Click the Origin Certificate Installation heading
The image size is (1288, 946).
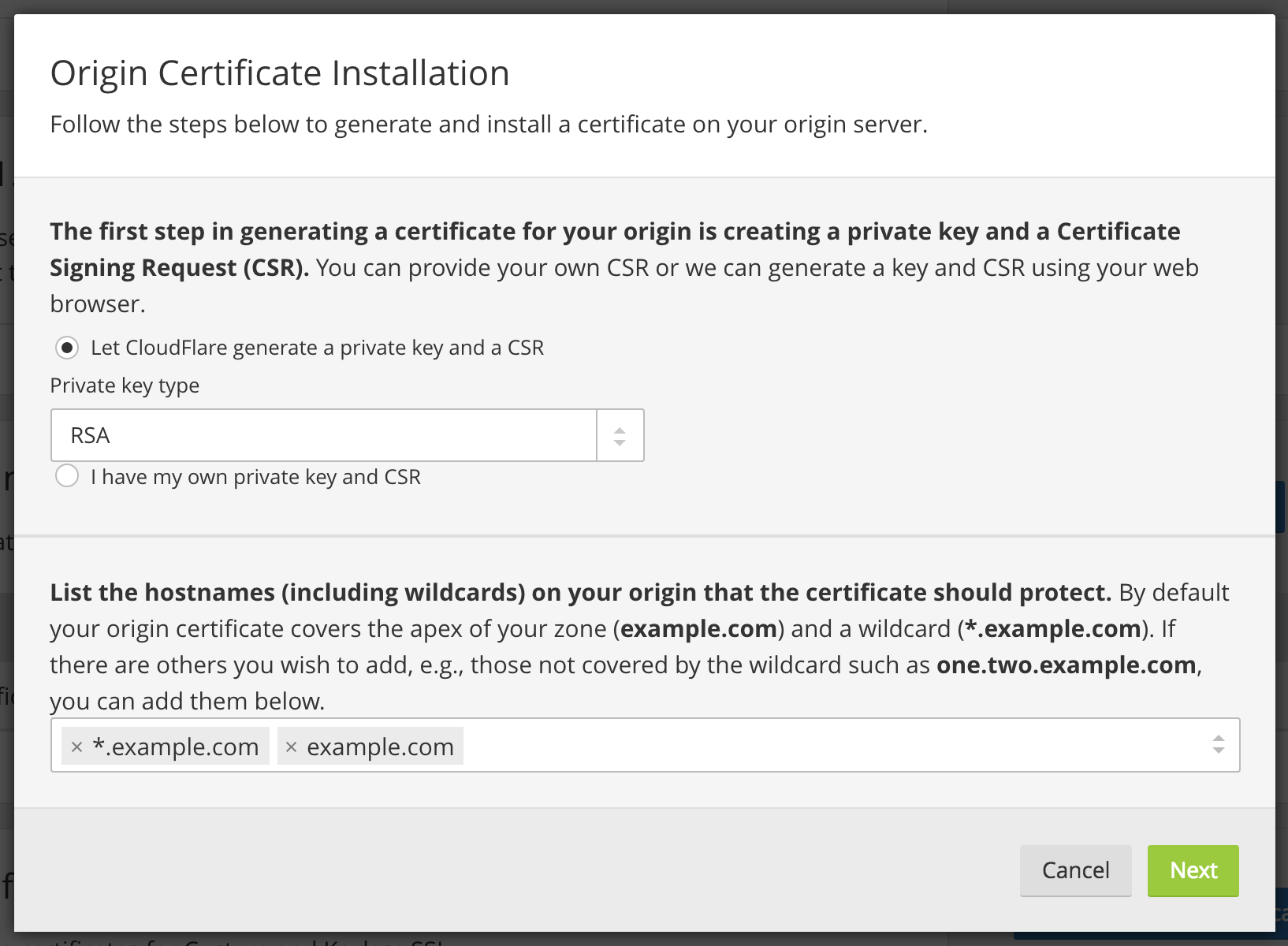(280, 73)
